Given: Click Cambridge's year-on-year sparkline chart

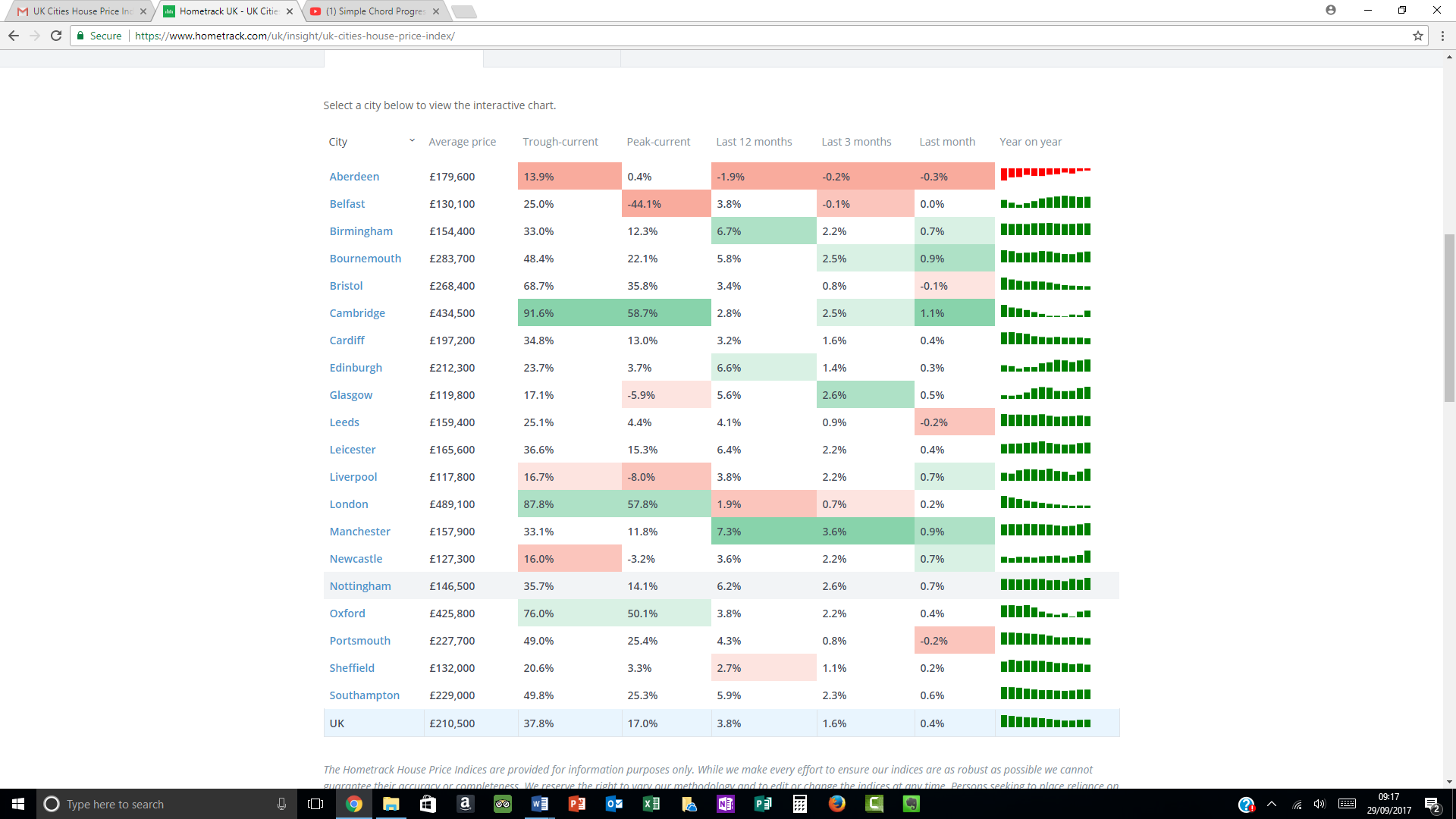Looking at the screenshot, I should [1045, 312].
